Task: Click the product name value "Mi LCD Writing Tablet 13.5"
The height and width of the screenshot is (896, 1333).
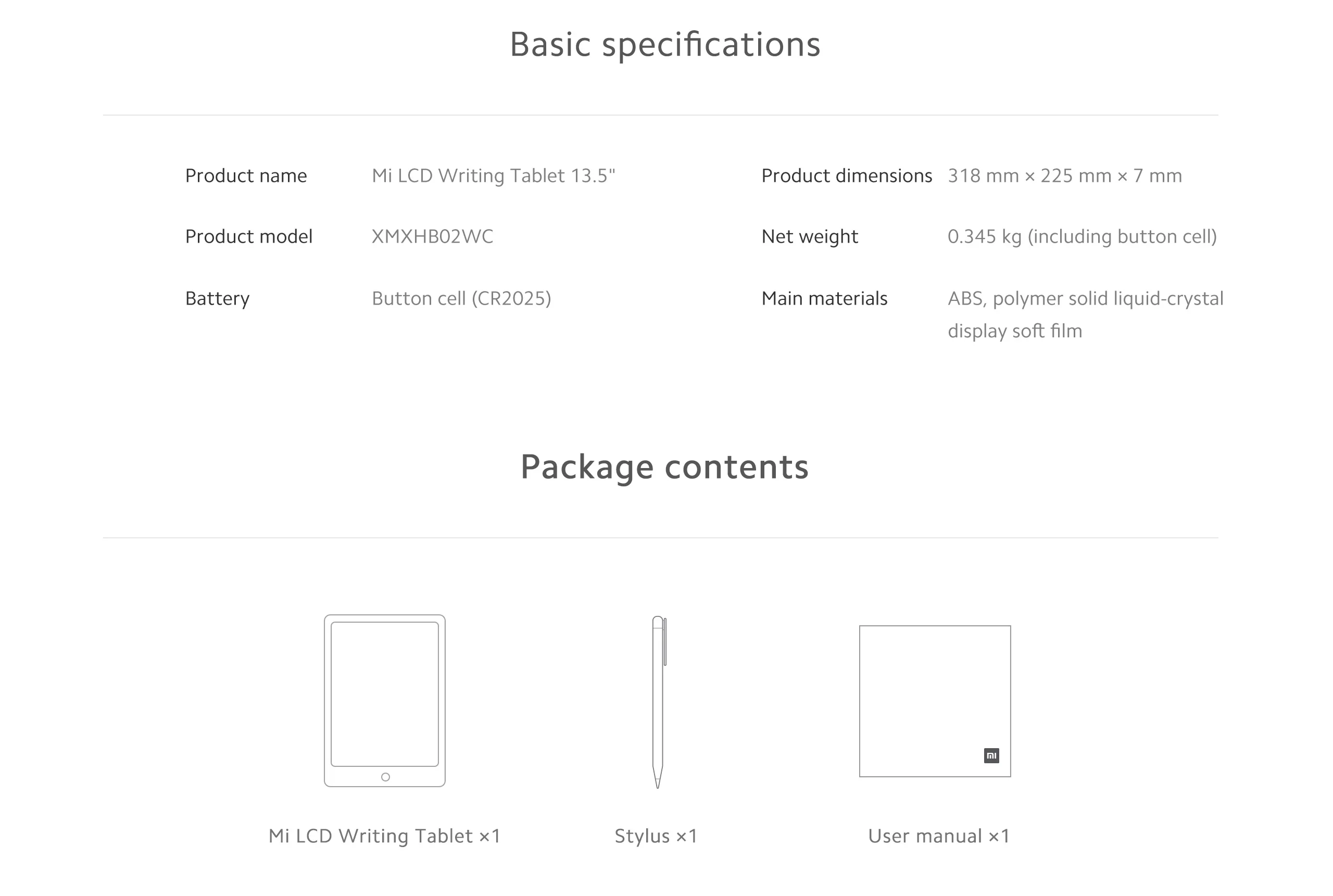Action: tap(493, 176)
